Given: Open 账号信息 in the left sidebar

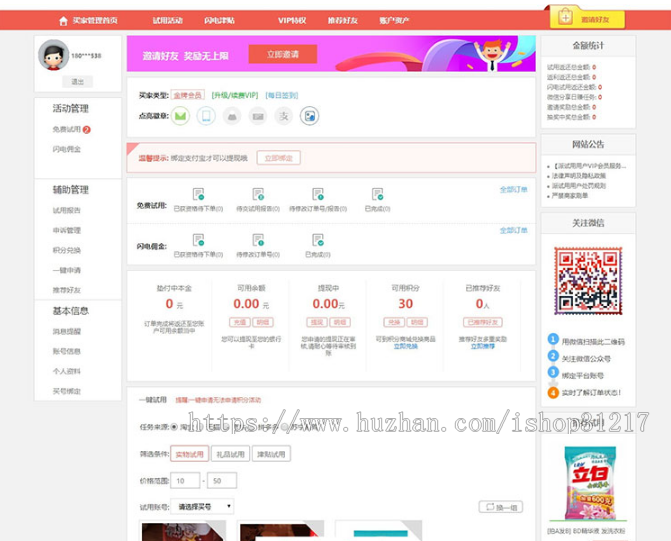Looking at the screenshot, I should point(67,351).
